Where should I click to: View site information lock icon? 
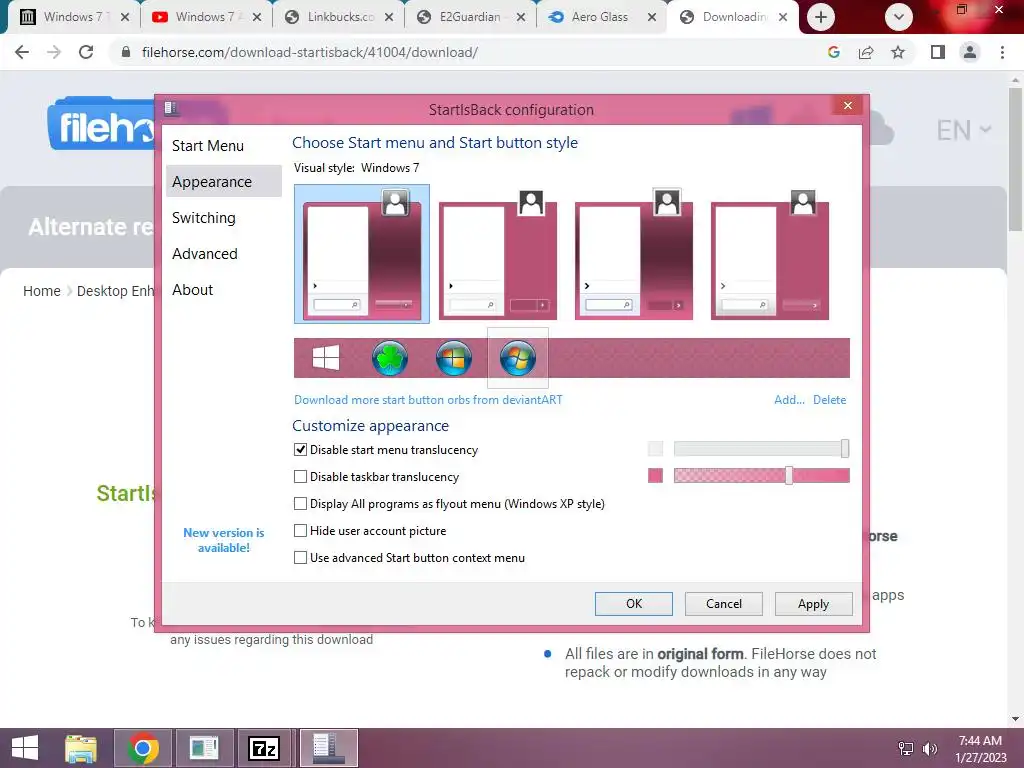tap(126, 52)
